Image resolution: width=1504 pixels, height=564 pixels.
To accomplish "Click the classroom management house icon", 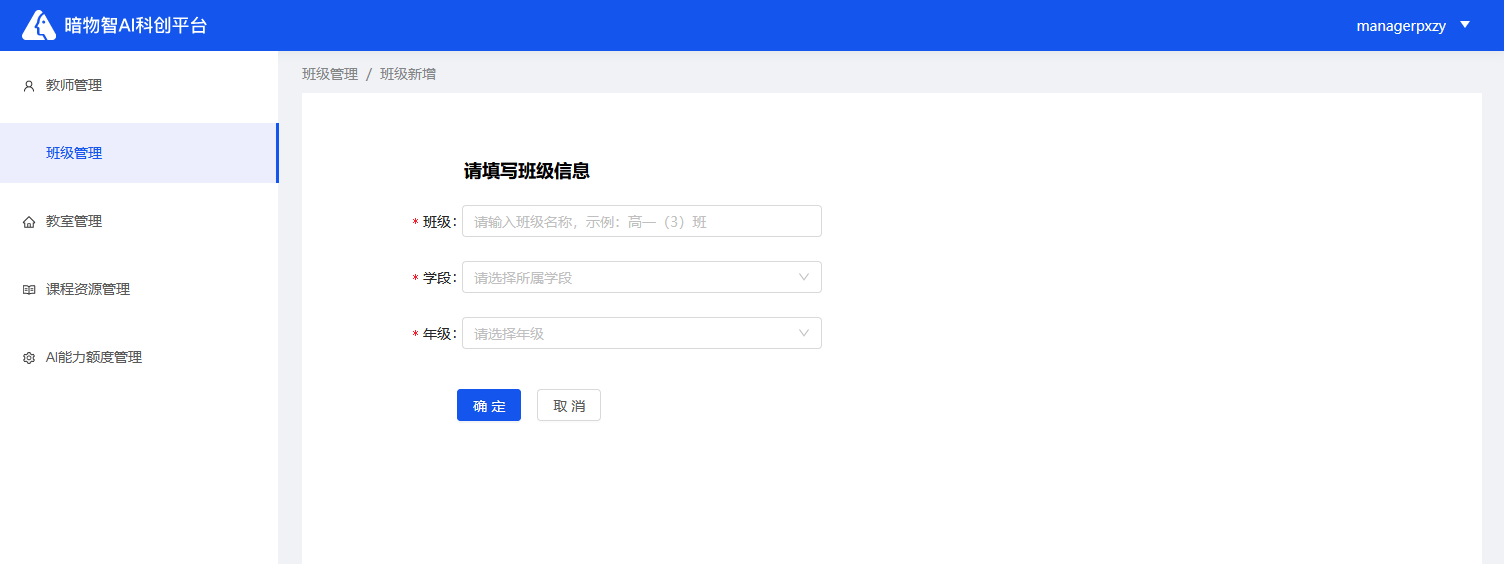I will click(29, 222).
